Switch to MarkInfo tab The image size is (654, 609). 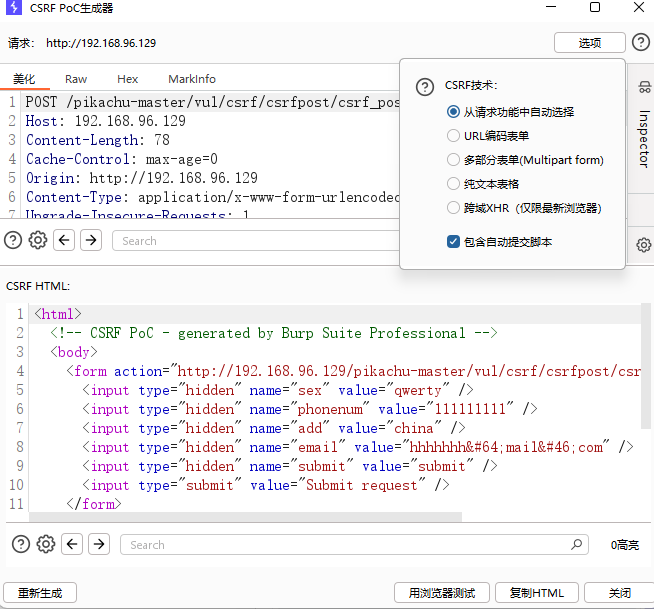(x=192, y=79)
